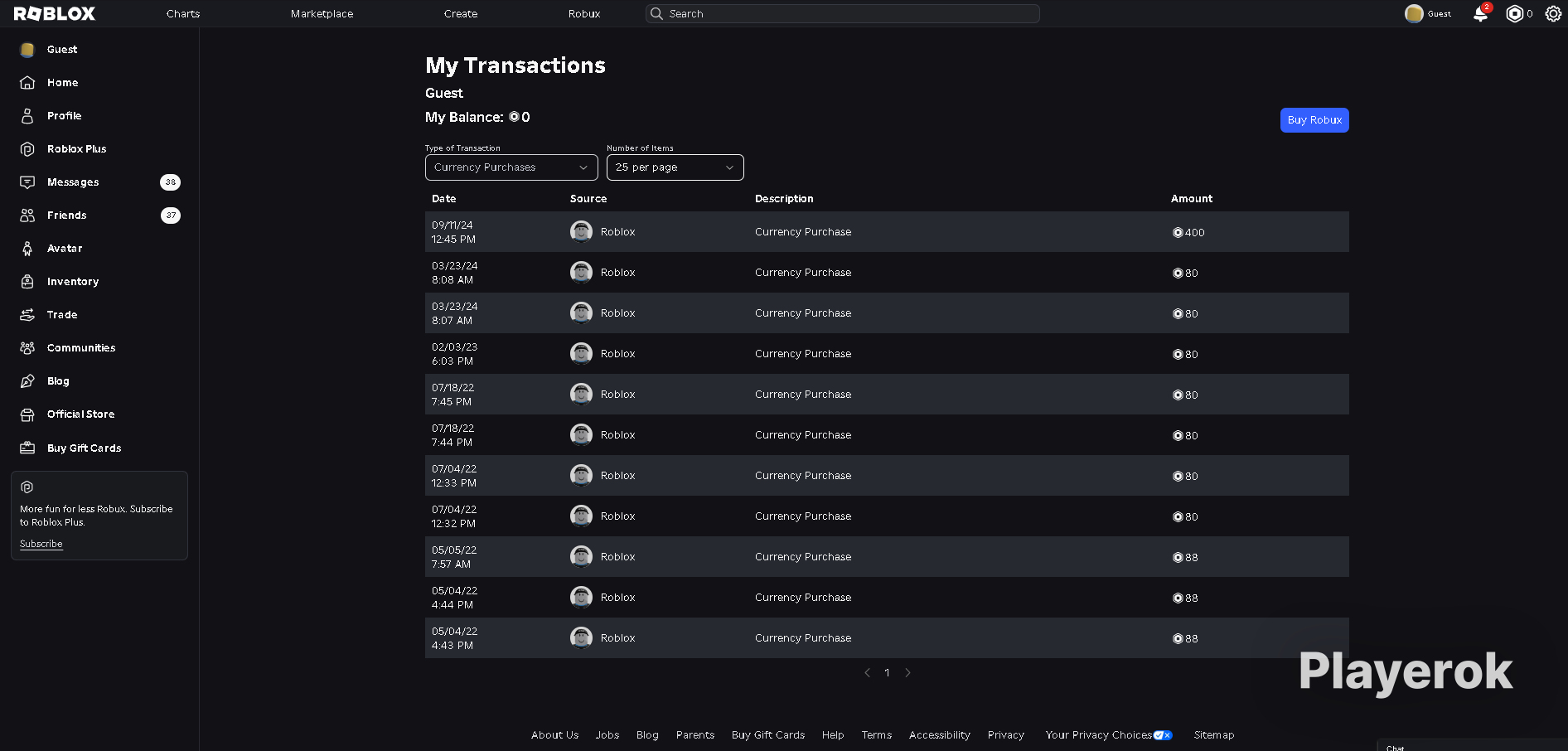Click the Inventory bag icon in sidebar

click(x=27, y=282)
